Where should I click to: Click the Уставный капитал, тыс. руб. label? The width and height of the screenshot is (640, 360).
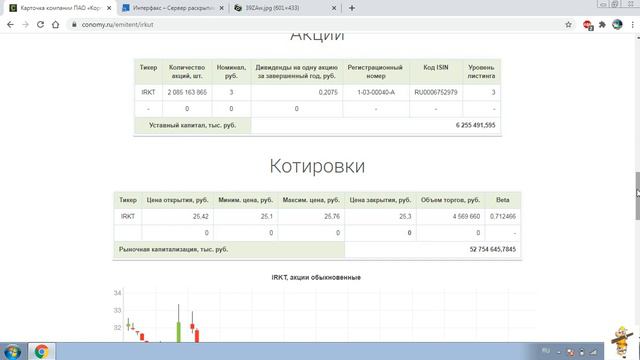tap(192, 125)
